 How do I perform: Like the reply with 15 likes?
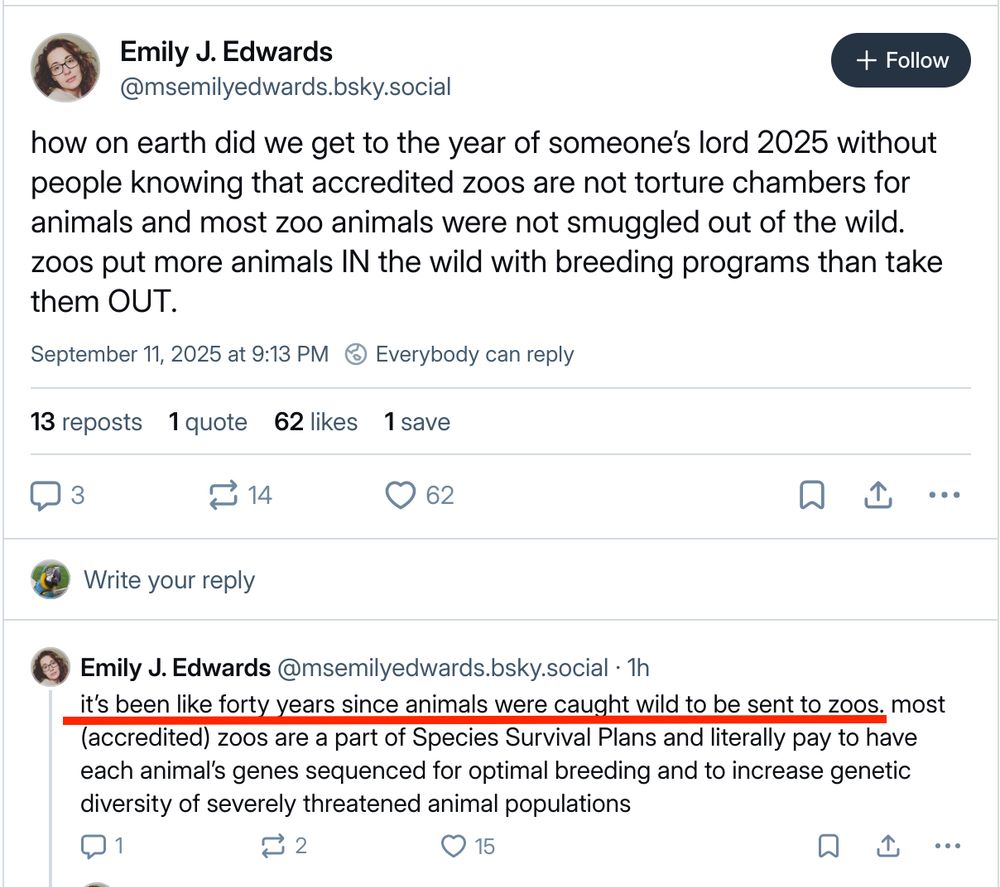[x=454, y=847]
